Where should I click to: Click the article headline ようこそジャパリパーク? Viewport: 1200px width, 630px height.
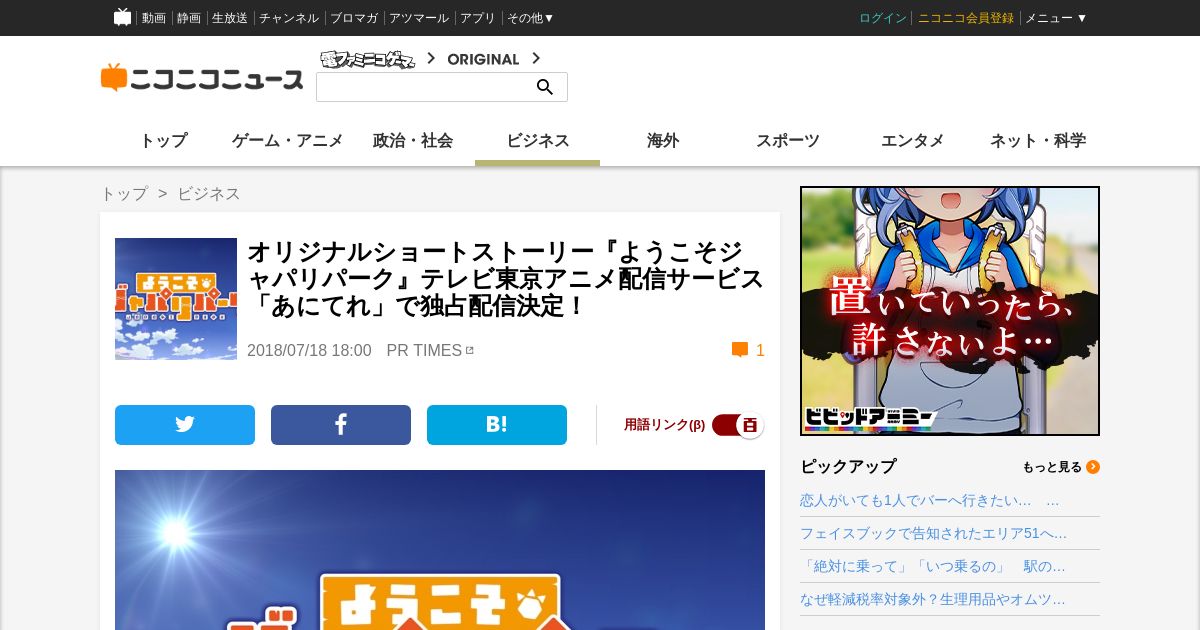coord(505,279)
